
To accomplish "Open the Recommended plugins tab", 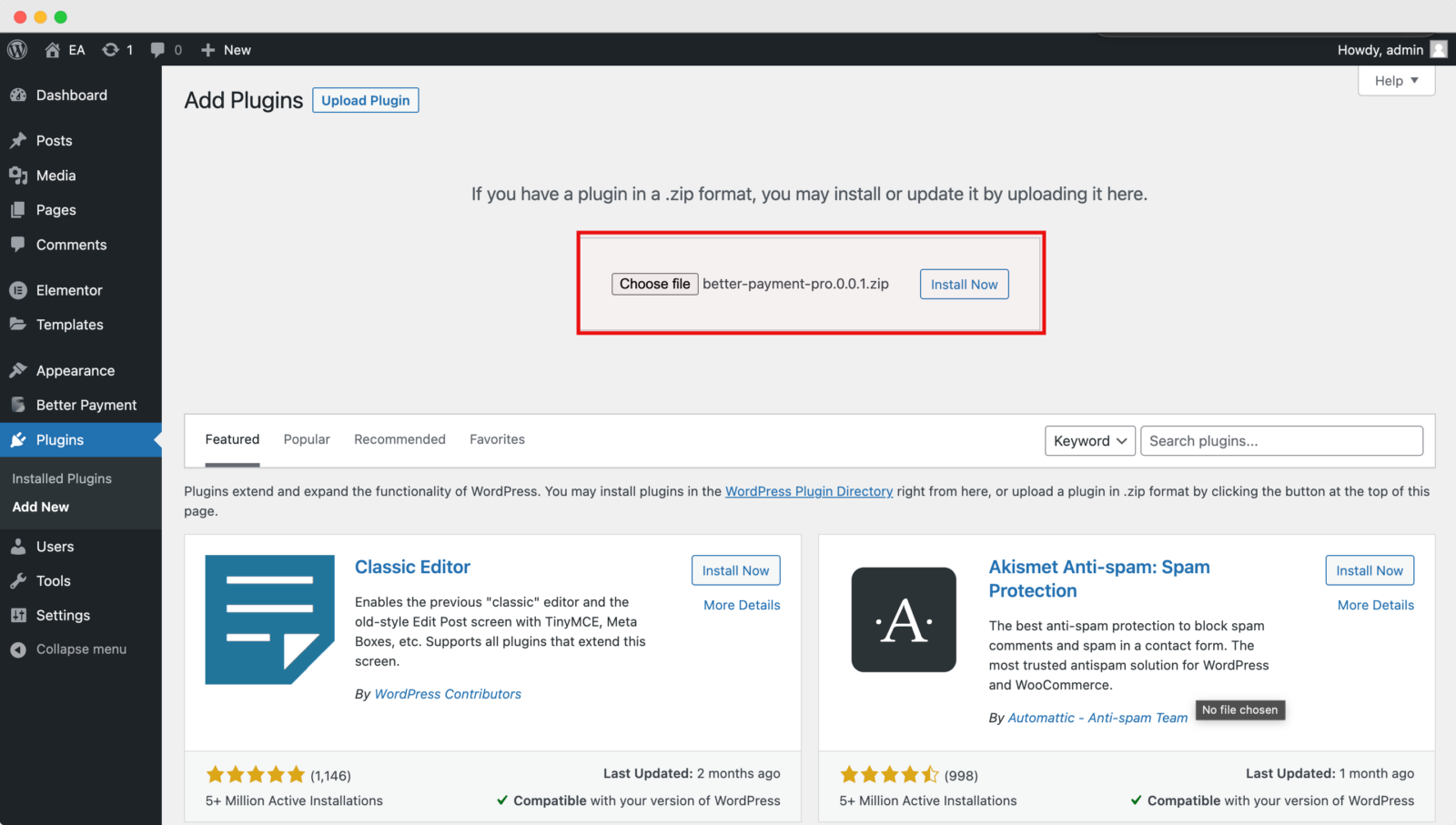I will pyautogui.click(x=399, y=439).
